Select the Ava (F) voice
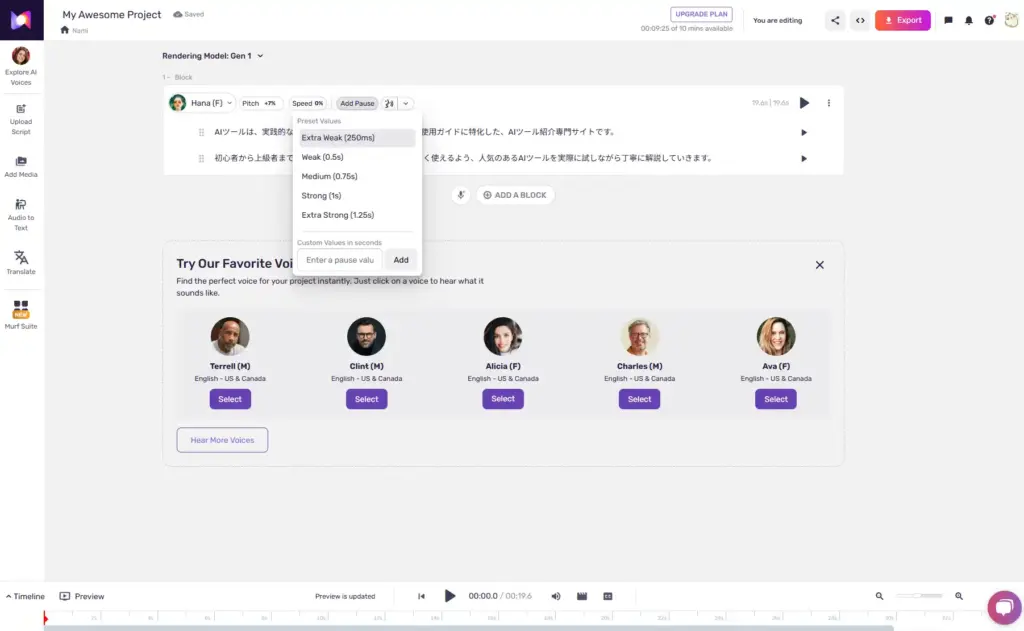The height and width of the screenshot is (631, 1024). tap(776, 399)
